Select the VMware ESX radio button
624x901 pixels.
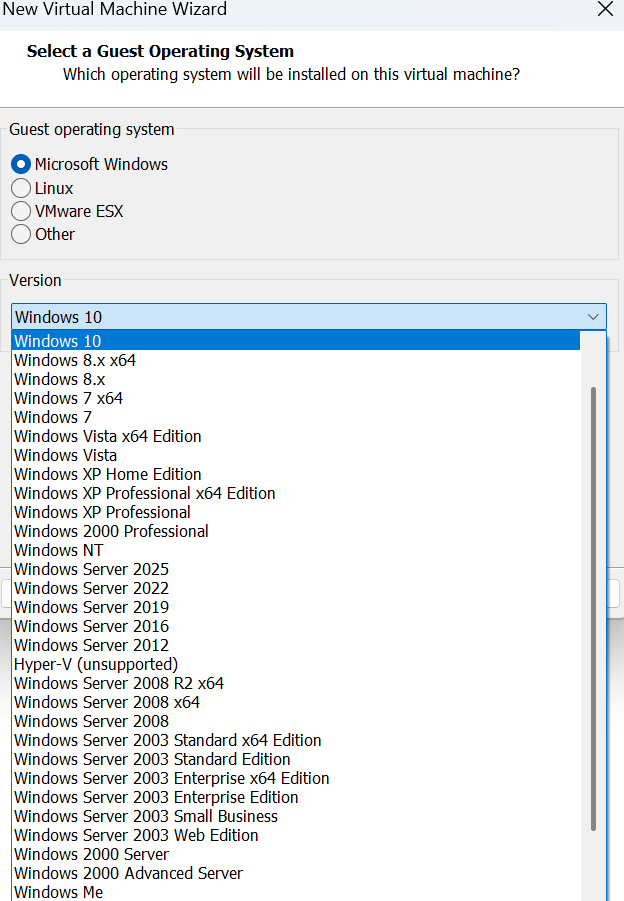coord(21,211)
